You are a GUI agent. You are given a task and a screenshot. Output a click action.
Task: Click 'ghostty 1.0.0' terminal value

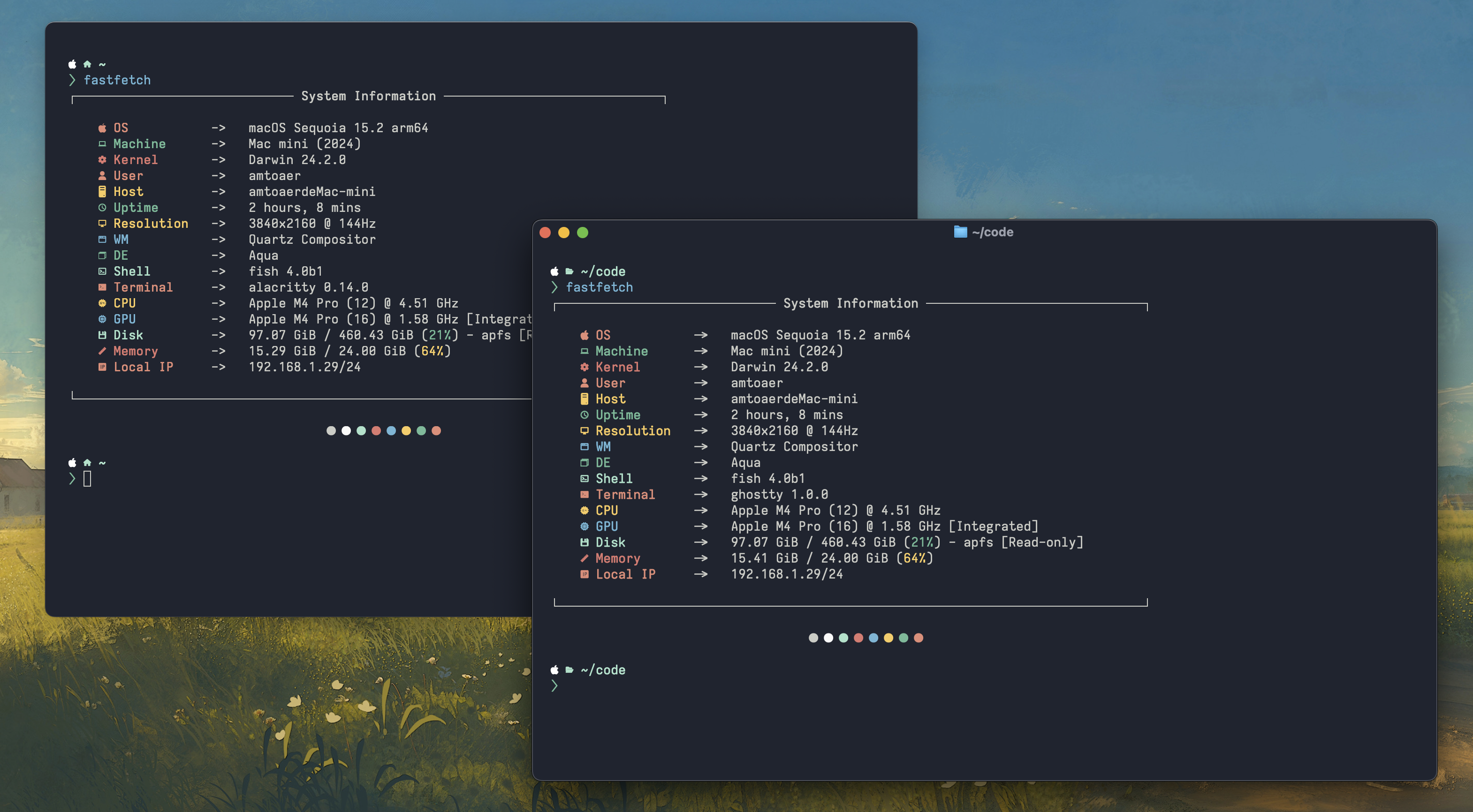coord(779,495)
